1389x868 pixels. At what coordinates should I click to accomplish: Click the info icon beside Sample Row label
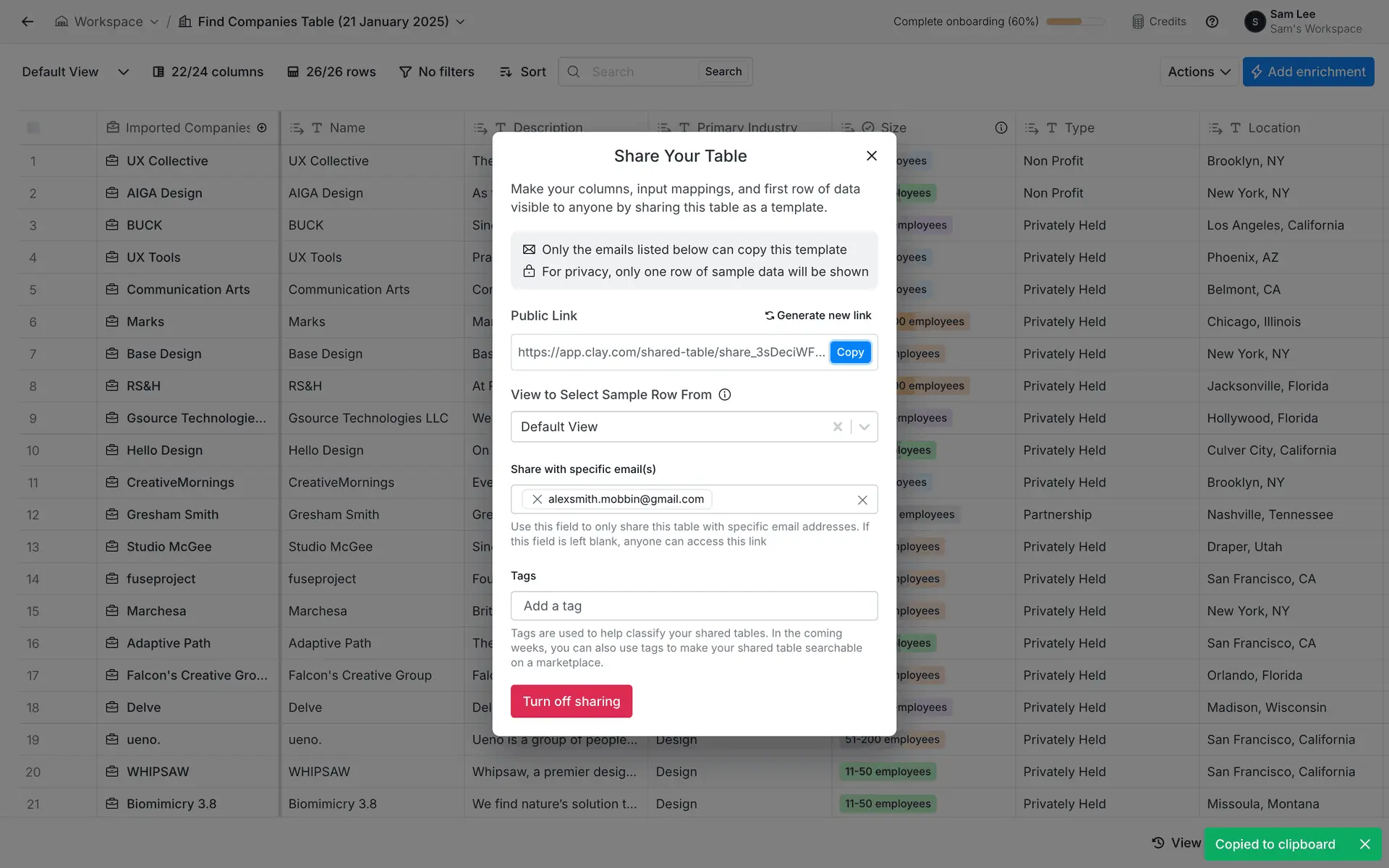(724, 395)
